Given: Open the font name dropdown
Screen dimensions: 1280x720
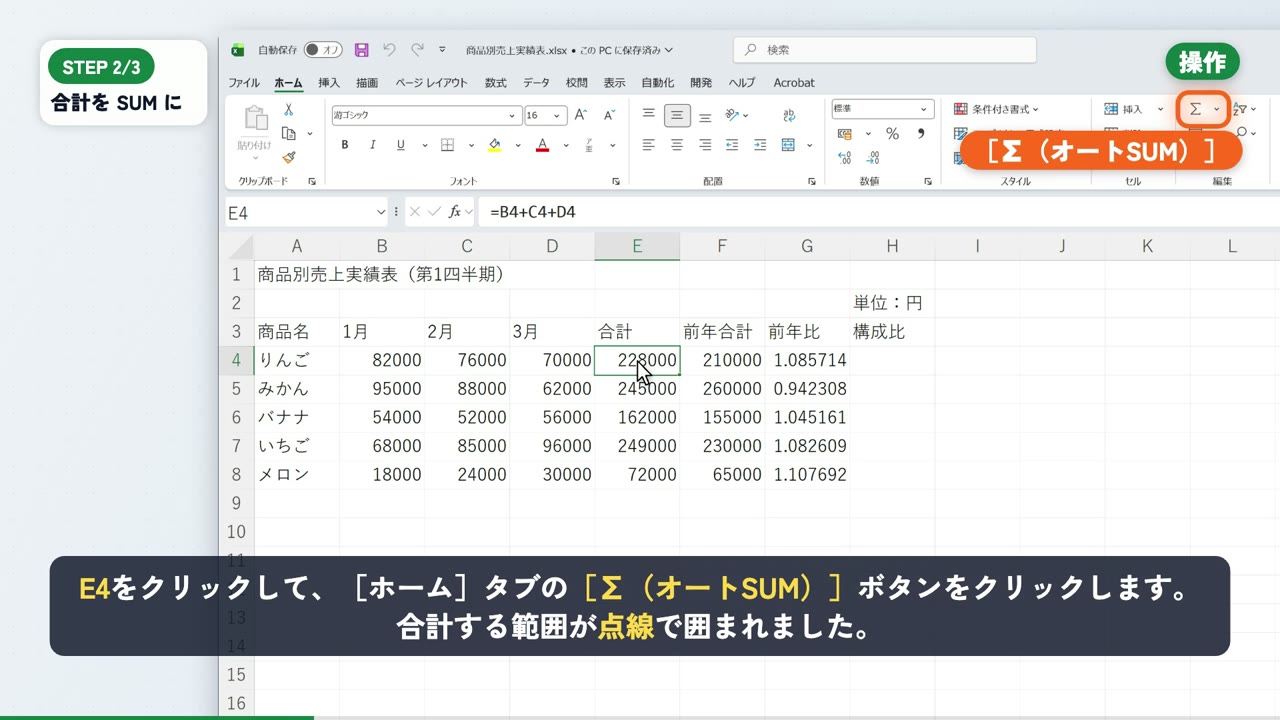Looking at the screenshot, I should 513,115.
